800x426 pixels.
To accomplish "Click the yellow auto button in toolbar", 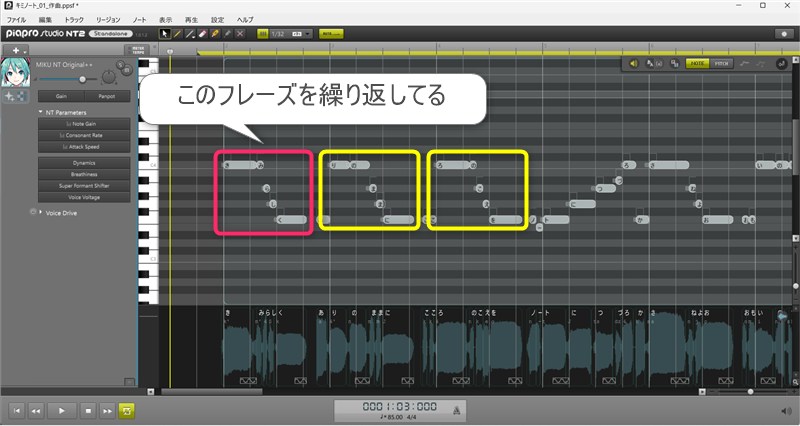I will 331,34.
